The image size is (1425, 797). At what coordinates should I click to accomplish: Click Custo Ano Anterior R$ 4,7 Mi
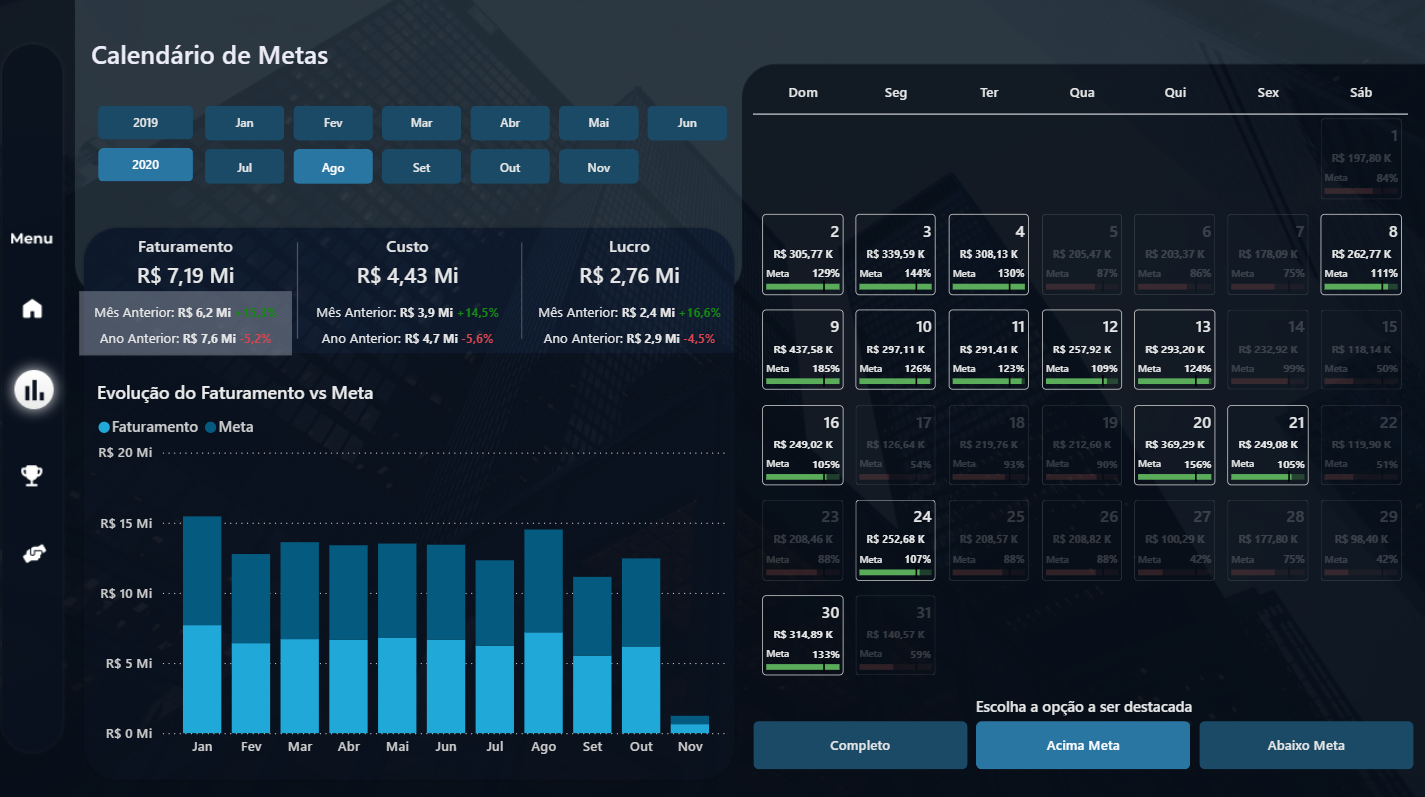coord(391,339)
